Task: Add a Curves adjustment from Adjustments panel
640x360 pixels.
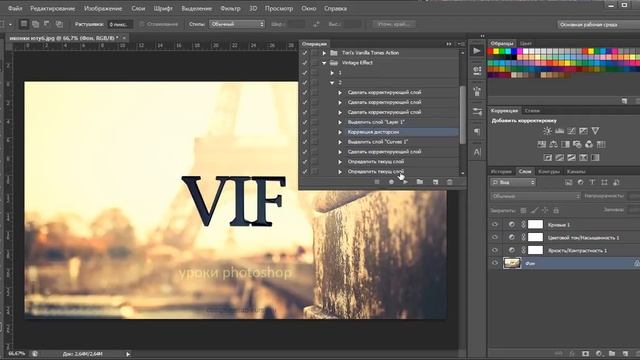Action: (x=571, y=131)
